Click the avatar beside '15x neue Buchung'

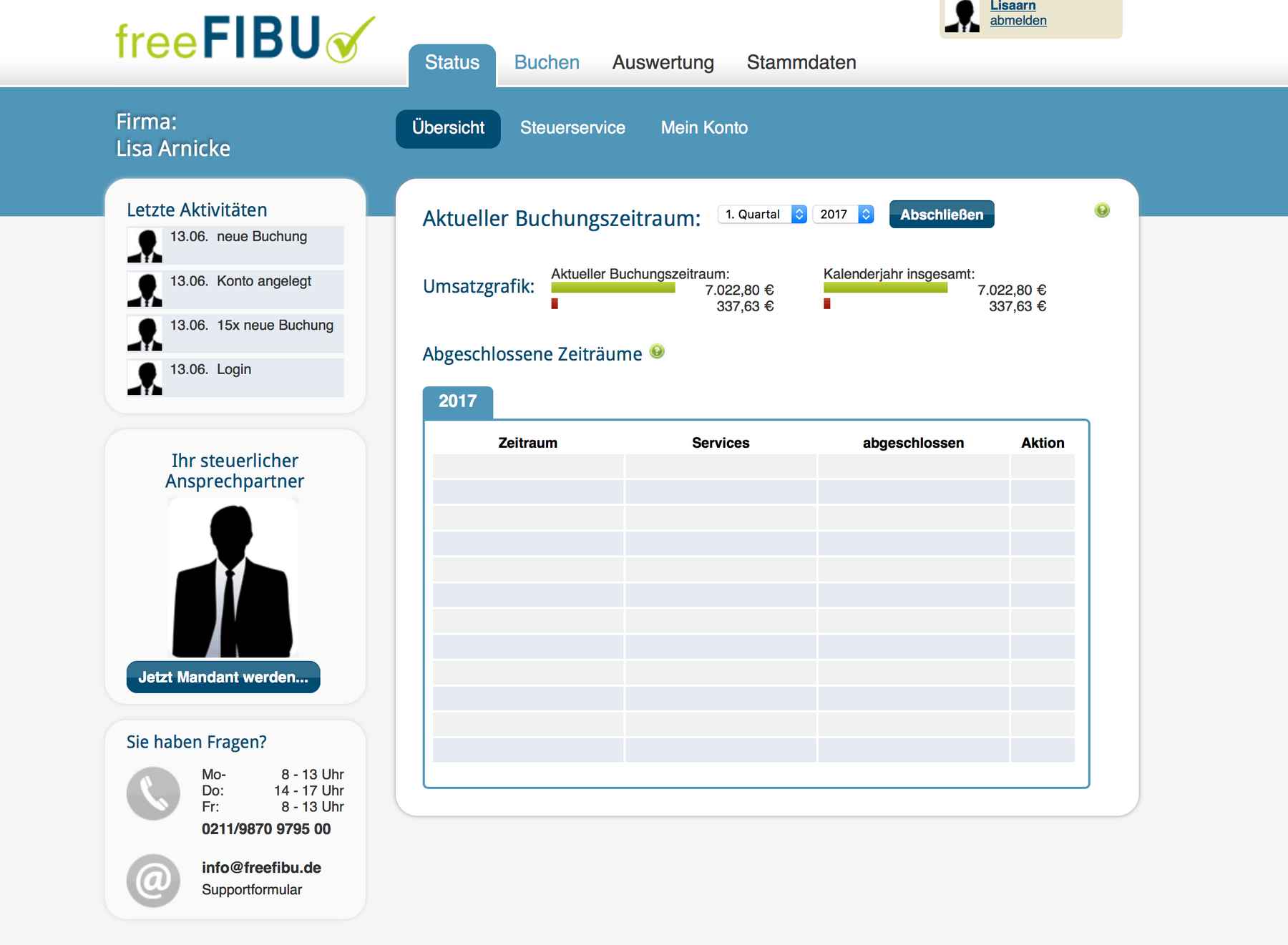(x=145, y=334)
